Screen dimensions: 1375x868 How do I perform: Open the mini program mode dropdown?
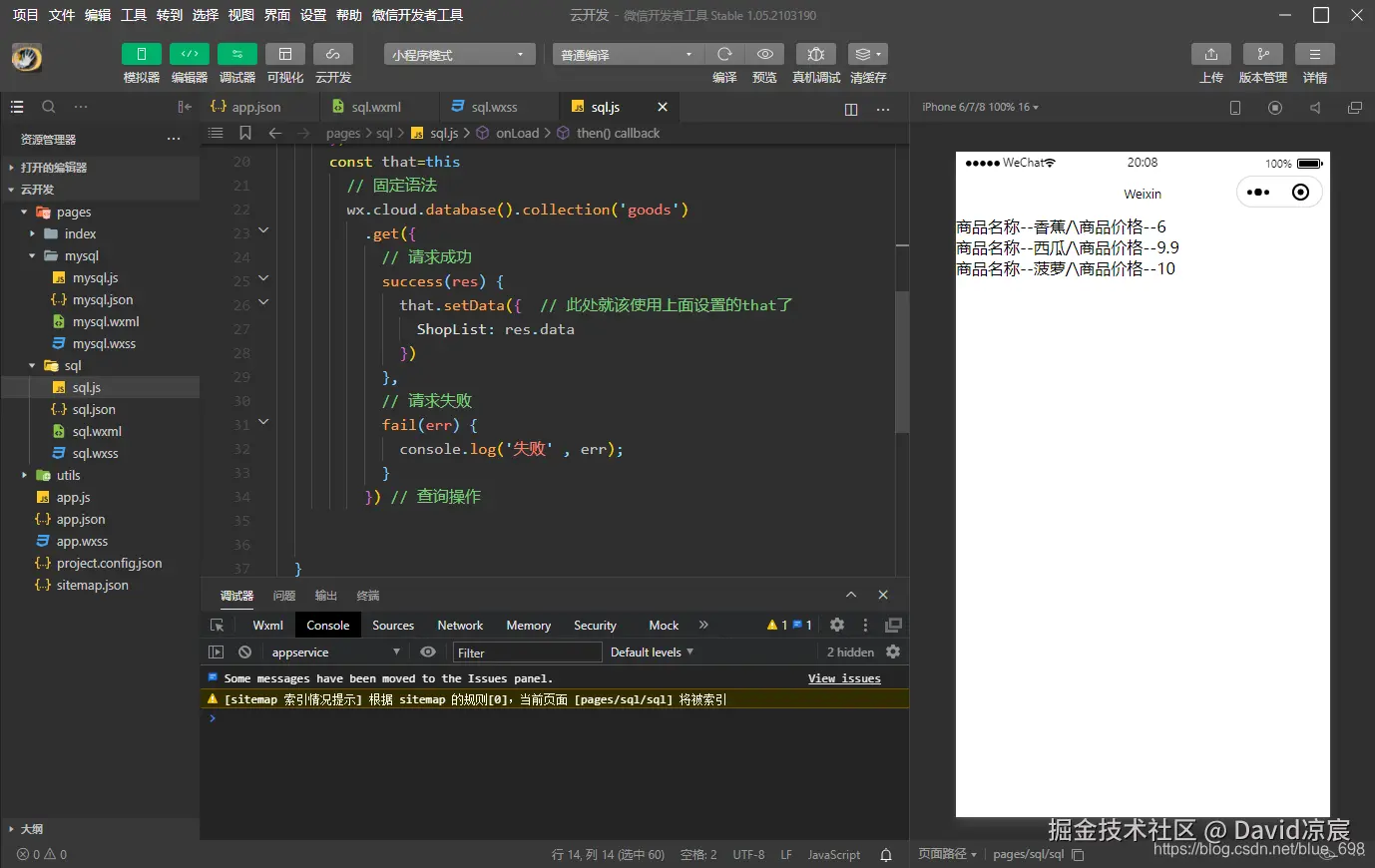click(459, 55)
